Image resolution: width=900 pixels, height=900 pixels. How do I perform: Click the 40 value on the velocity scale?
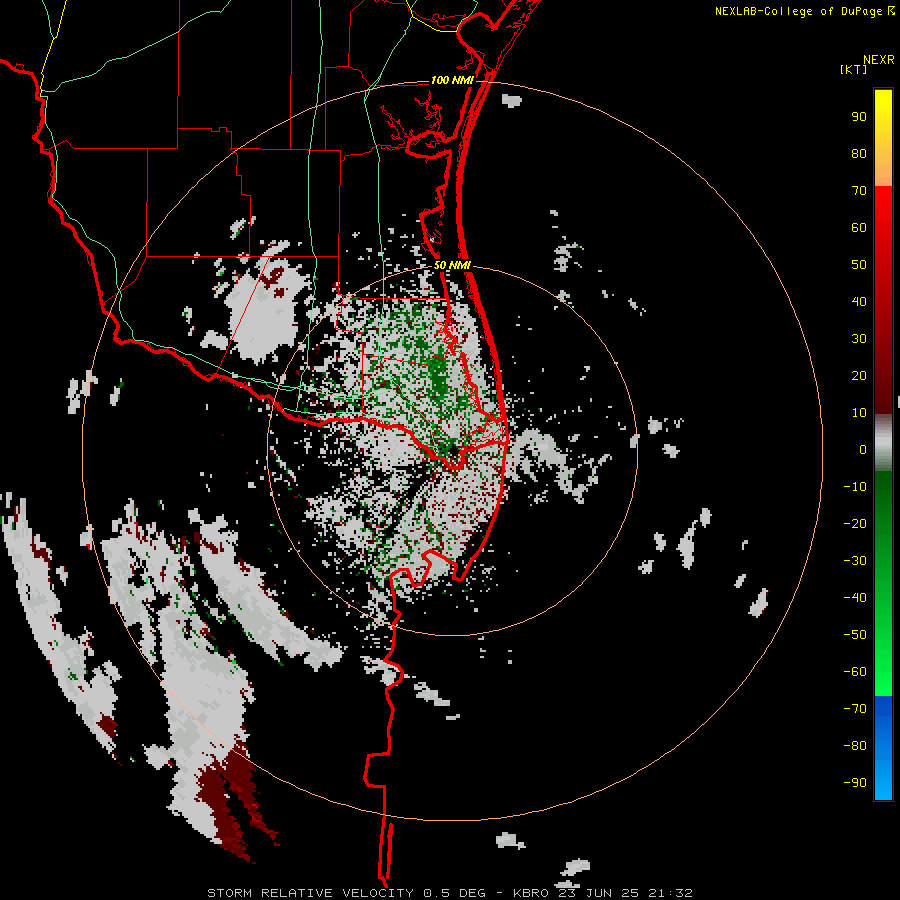859,301
